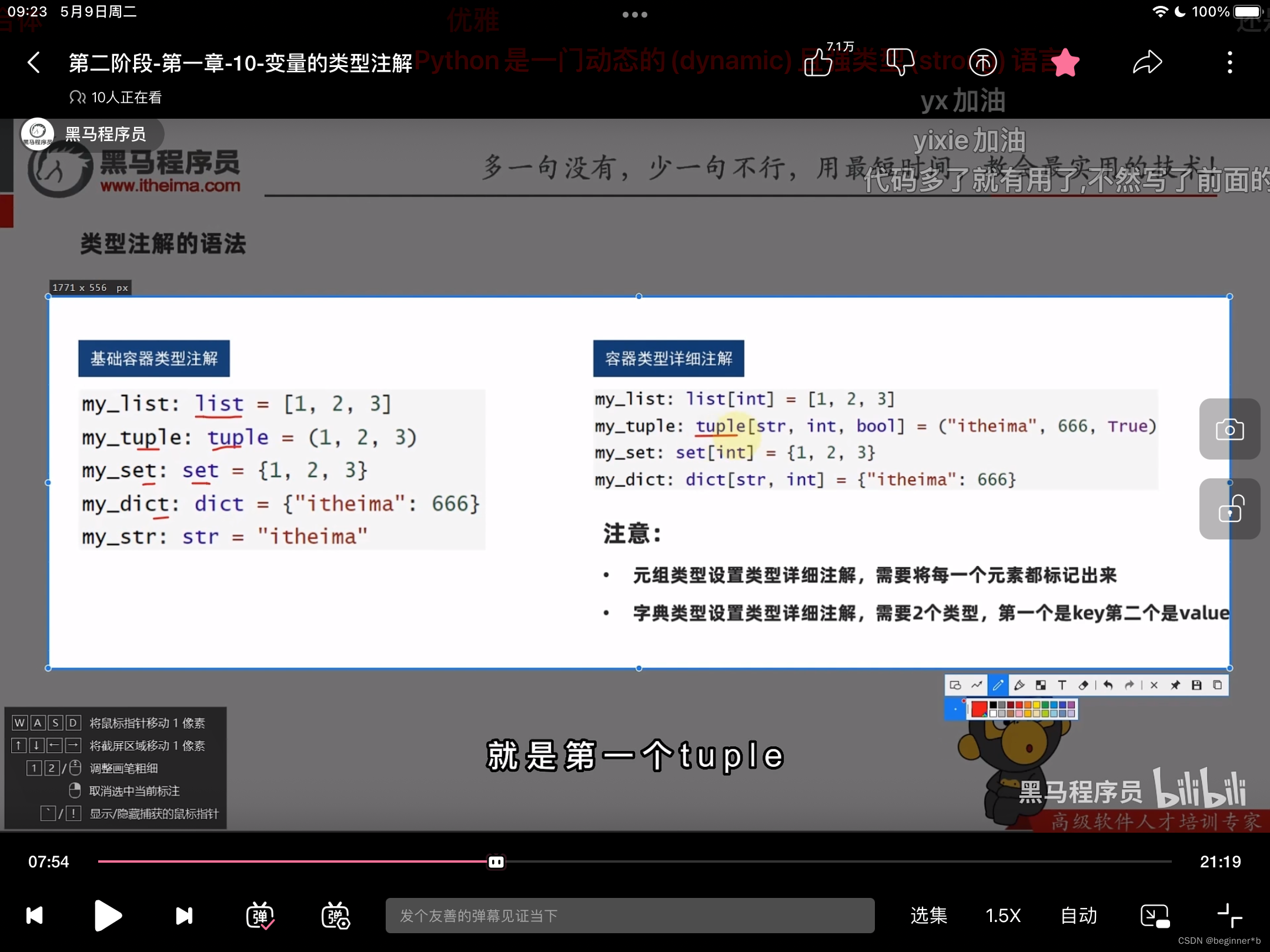Toggle the screen lock button
The height and width of the screenshot is (952, 1270).
(1229, 509)
